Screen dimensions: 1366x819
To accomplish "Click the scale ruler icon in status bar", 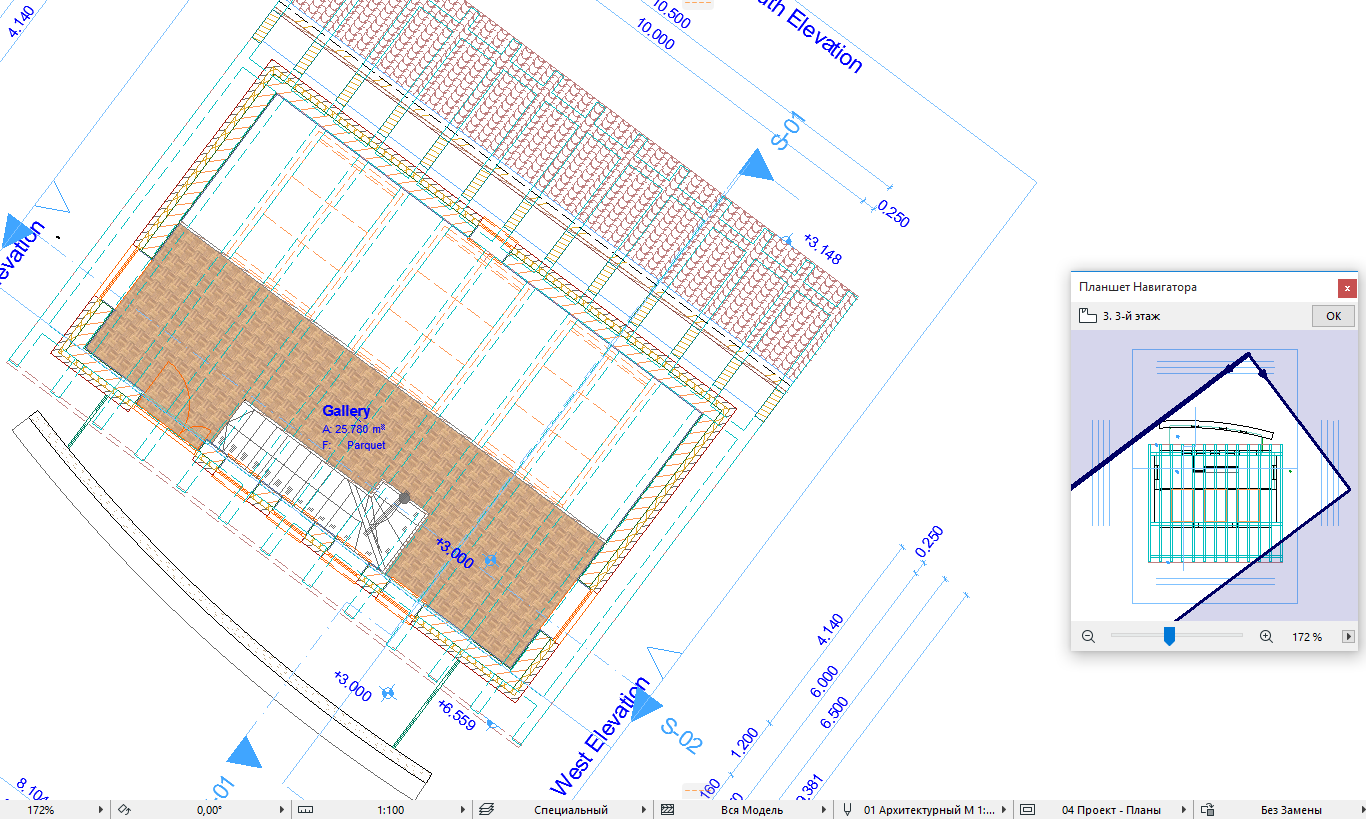I will click(306, 809).
